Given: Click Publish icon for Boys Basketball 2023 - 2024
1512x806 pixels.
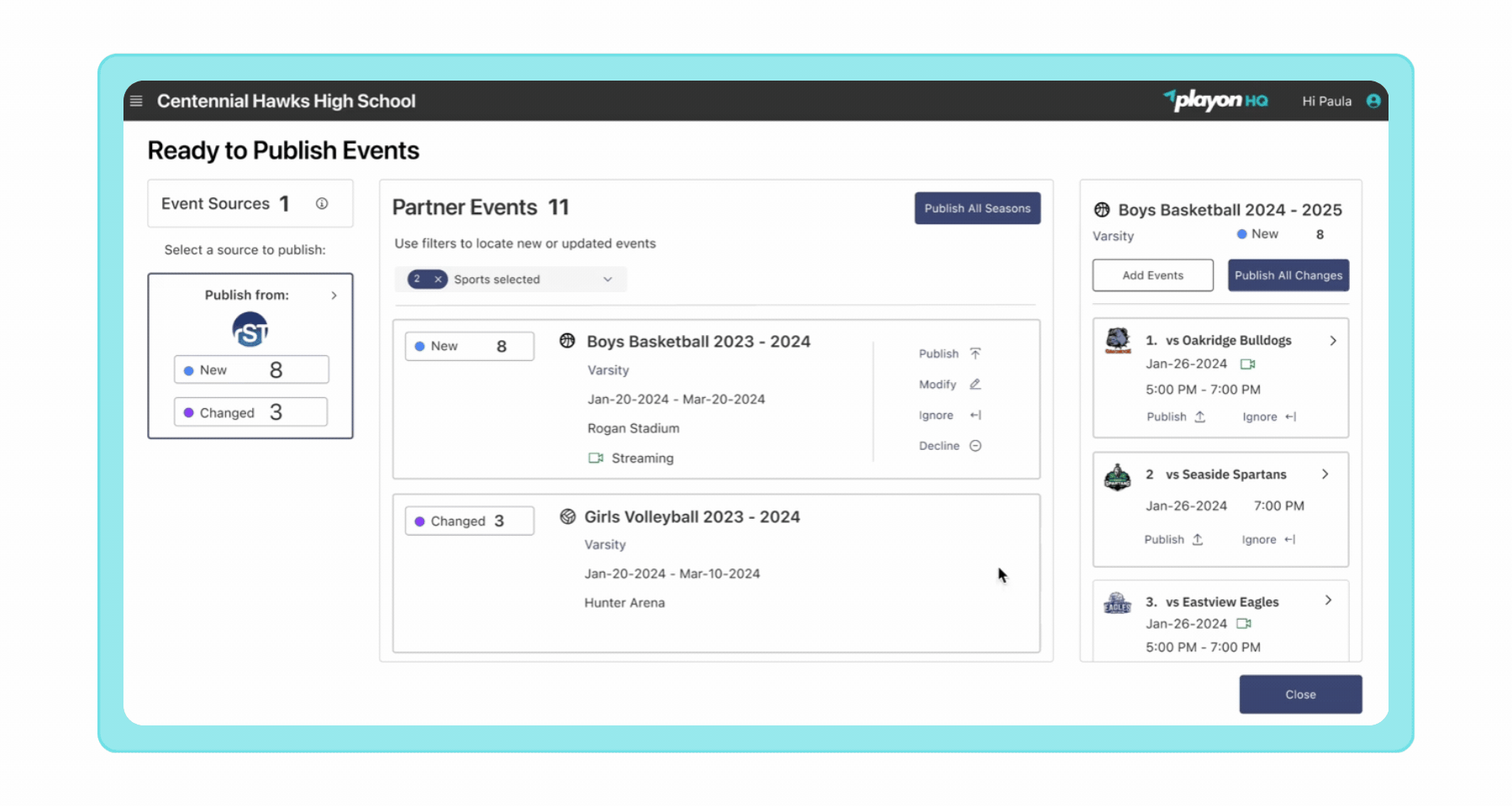Looking at the screenshot, I should 975,353.
